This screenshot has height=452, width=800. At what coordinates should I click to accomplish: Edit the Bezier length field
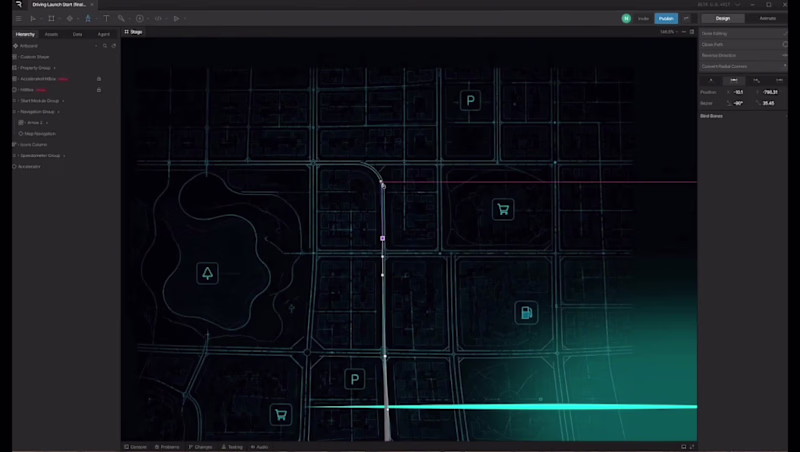point(770,103)
